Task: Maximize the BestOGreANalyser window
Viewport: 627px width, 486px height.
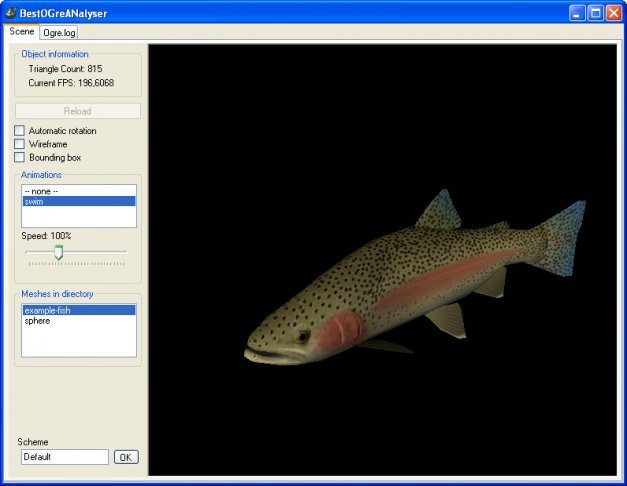Action: click(x=595, y=13)
